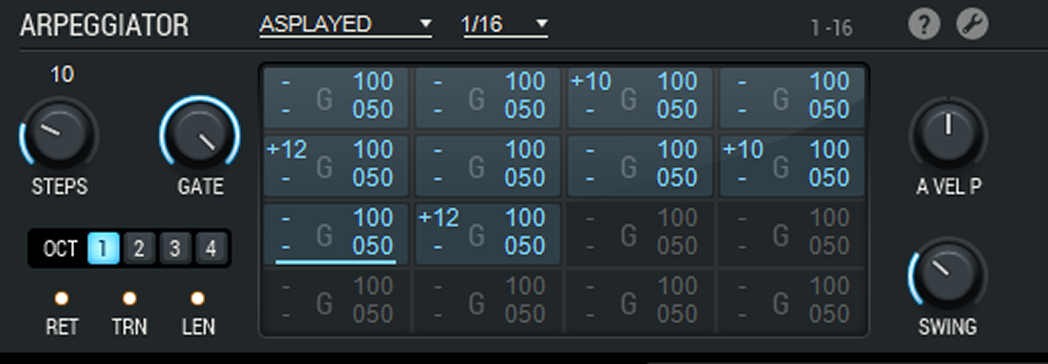The image size is (1048, 364).
Task: Toggle the G glide in step 2
Action: [476, 99]
